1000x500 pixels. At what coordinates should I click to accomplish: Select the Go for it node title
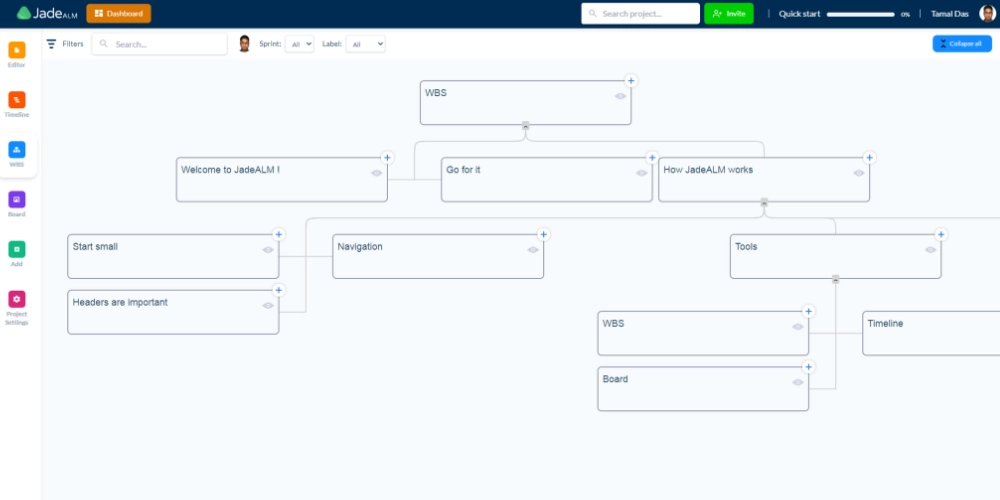coord(463,170)
